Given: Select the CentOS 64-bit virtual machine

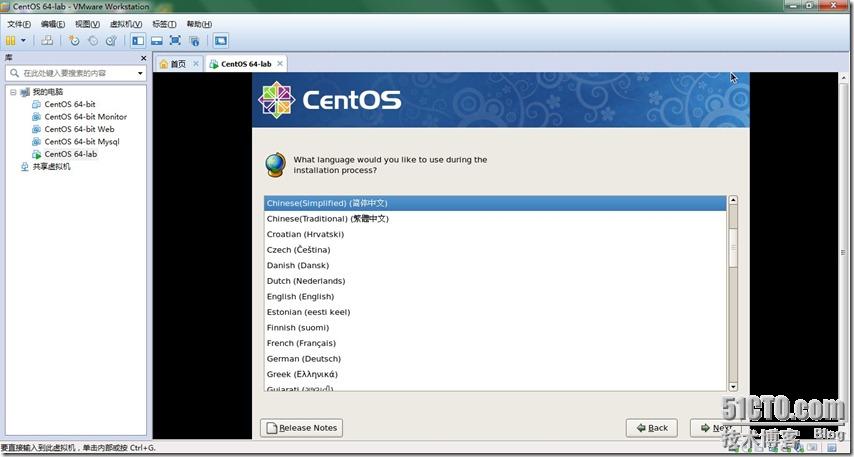Looking at the screenshot, I should tap(70, 104).
